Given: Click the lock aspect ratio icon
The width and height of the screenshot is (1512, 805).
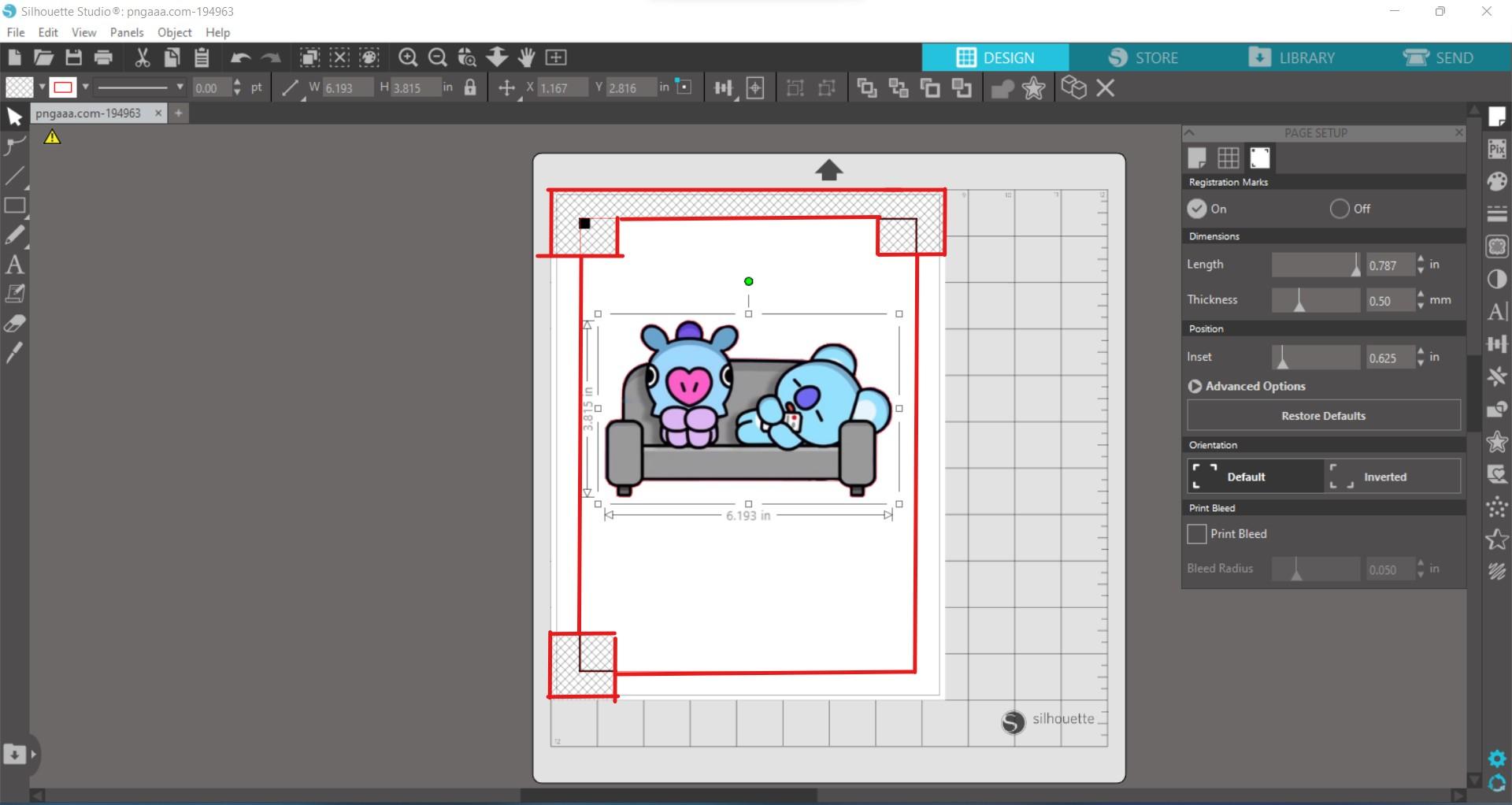Looking at the screenshot, I should [470, 87].
